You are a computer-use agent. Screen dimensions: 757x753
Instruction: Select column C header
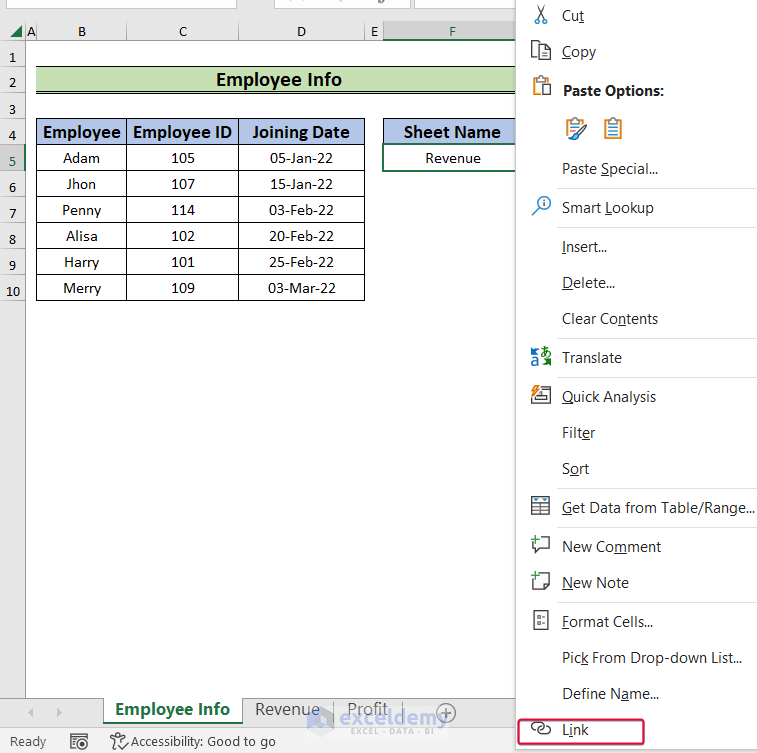pos(182,32)
